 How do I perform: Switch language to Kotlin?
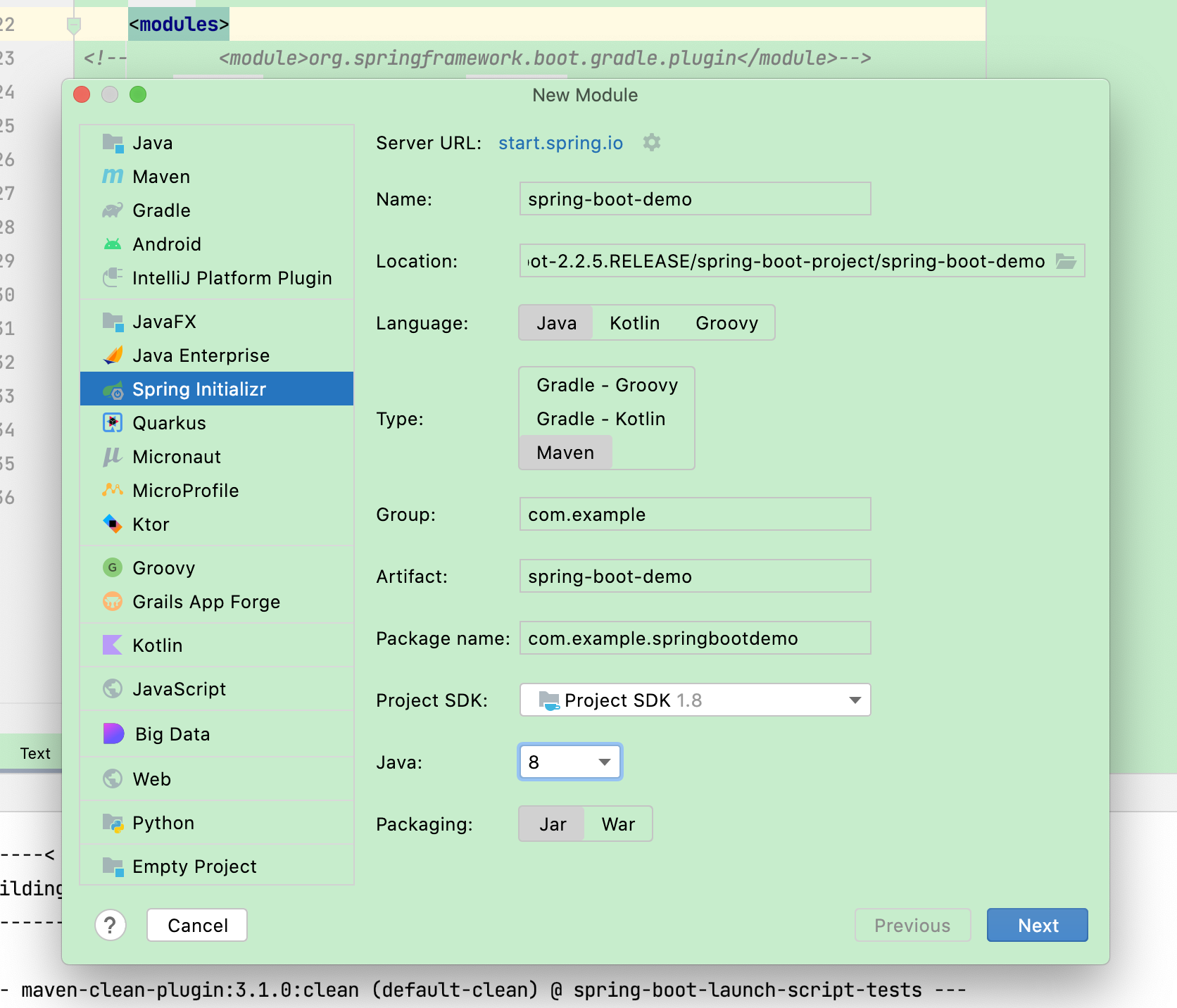click(x=634, y=322)
